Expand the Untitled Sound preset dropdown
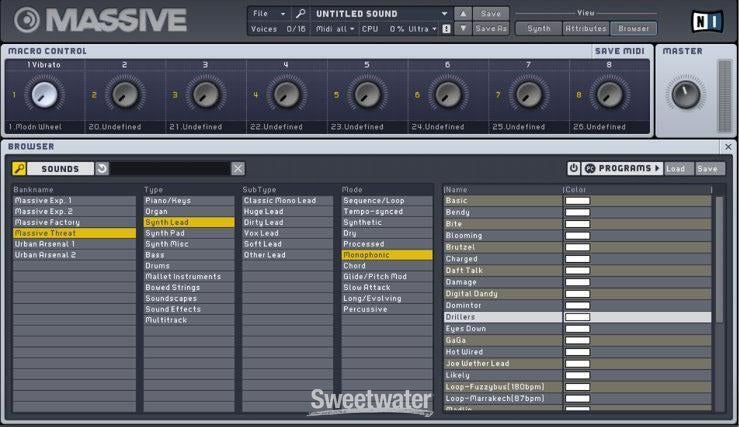Viewport: 739px width, 427px height. point(443,14)
